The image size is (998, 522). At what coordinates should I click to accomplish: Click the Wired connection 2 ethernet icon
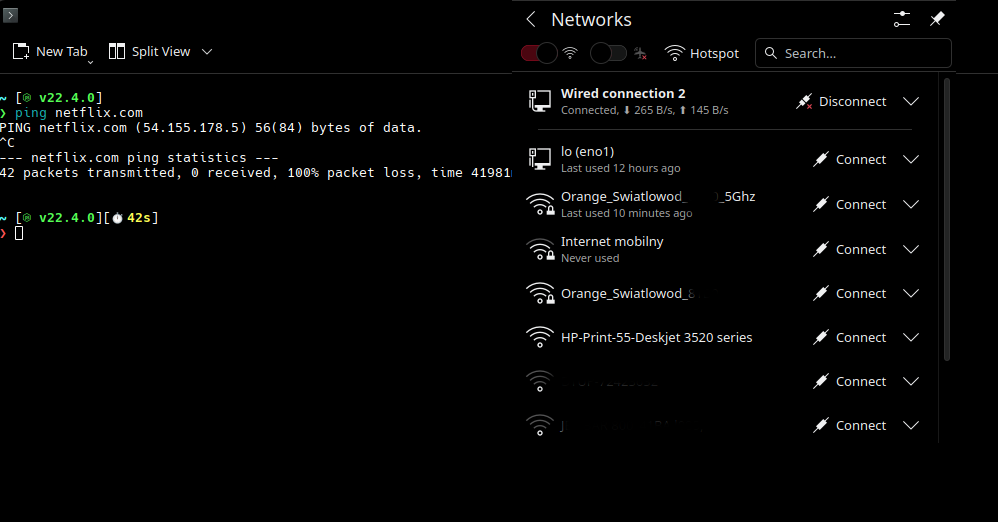[x=540, y=101]
